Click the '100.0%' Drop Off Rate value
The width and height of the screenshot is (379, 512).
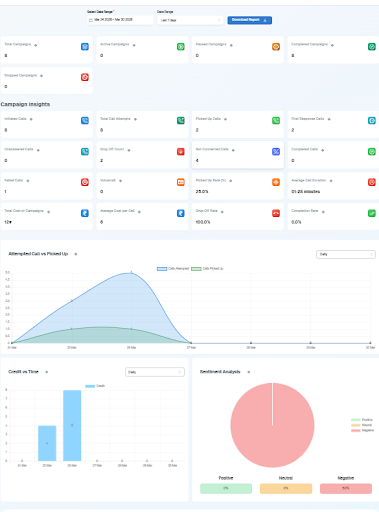click(203, 222)
